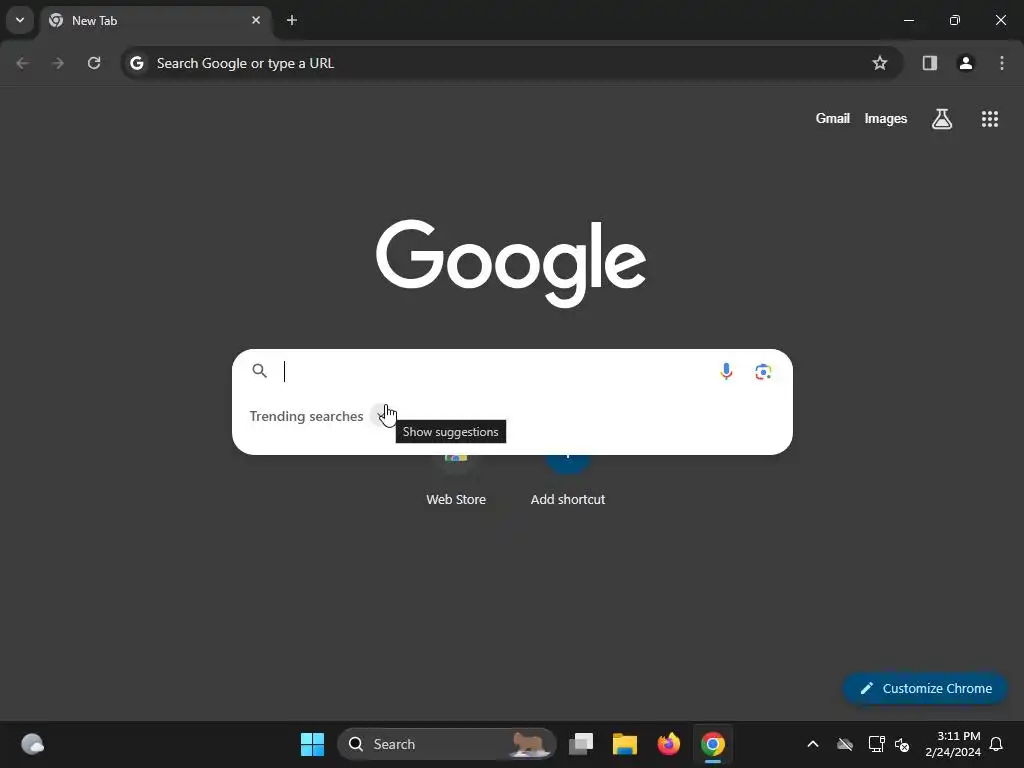Open the Windows Start menu
Viewport: 1024px width, 768px height.
(312, 744)
